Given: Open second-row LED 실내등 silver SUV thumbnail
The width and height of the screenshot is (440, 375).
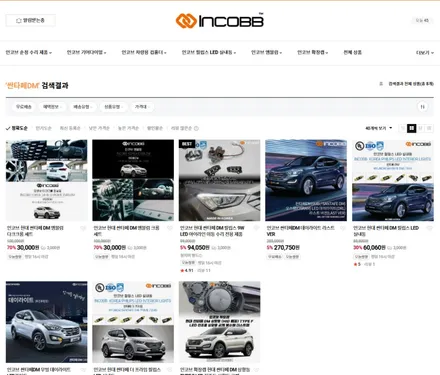Looking at the screenshot, I should 133,322.
